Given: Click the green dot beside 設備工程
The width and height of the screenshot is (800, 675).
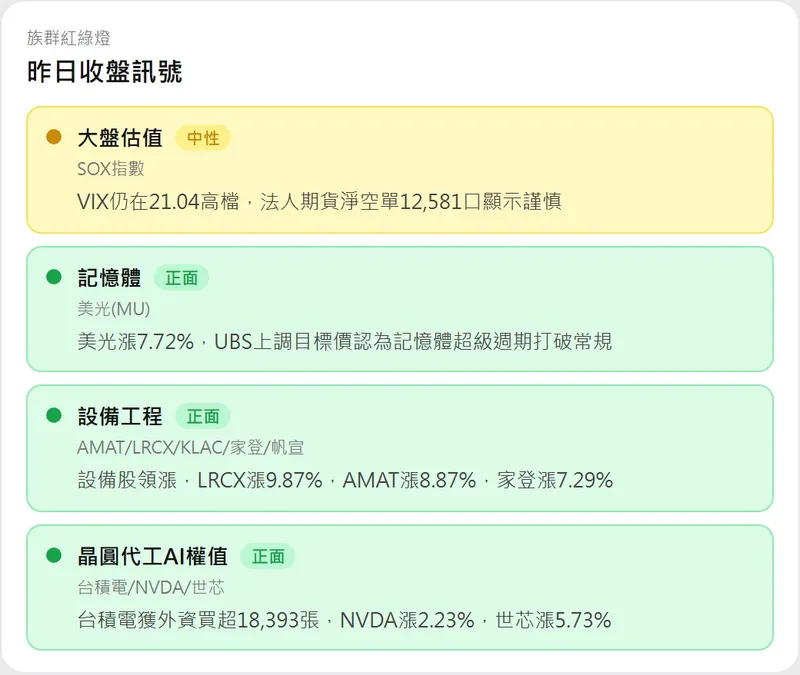Looking at the screenshot, I should tap(55, 415).
